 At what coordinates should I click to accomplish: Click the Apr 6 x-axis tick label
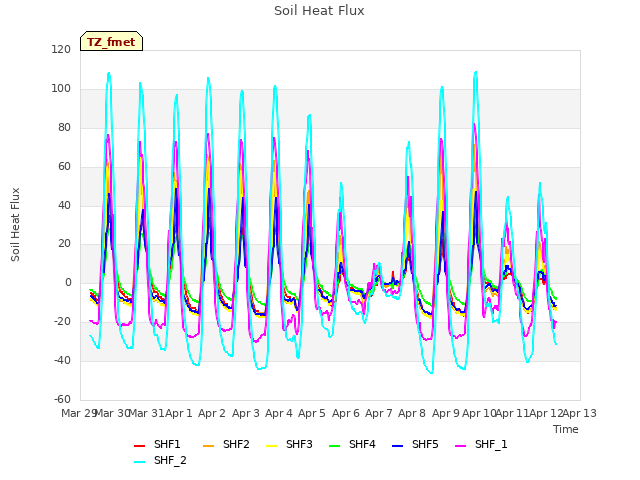[x=346, y=413]
